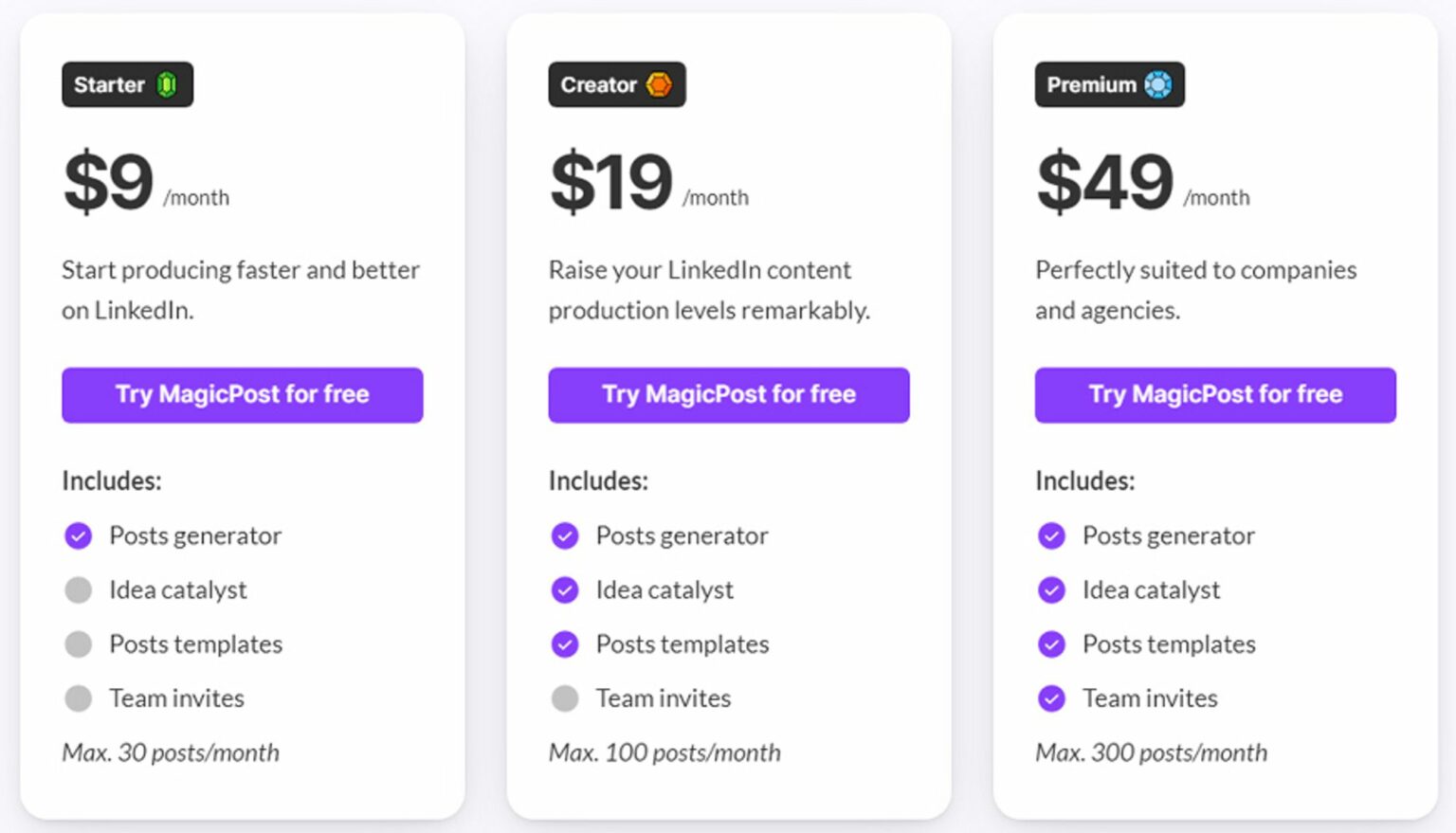Screen dimensions: 1456x833
Task: Click the Idea catalyst checkmark in Creator plan
Action: [564, 589]
